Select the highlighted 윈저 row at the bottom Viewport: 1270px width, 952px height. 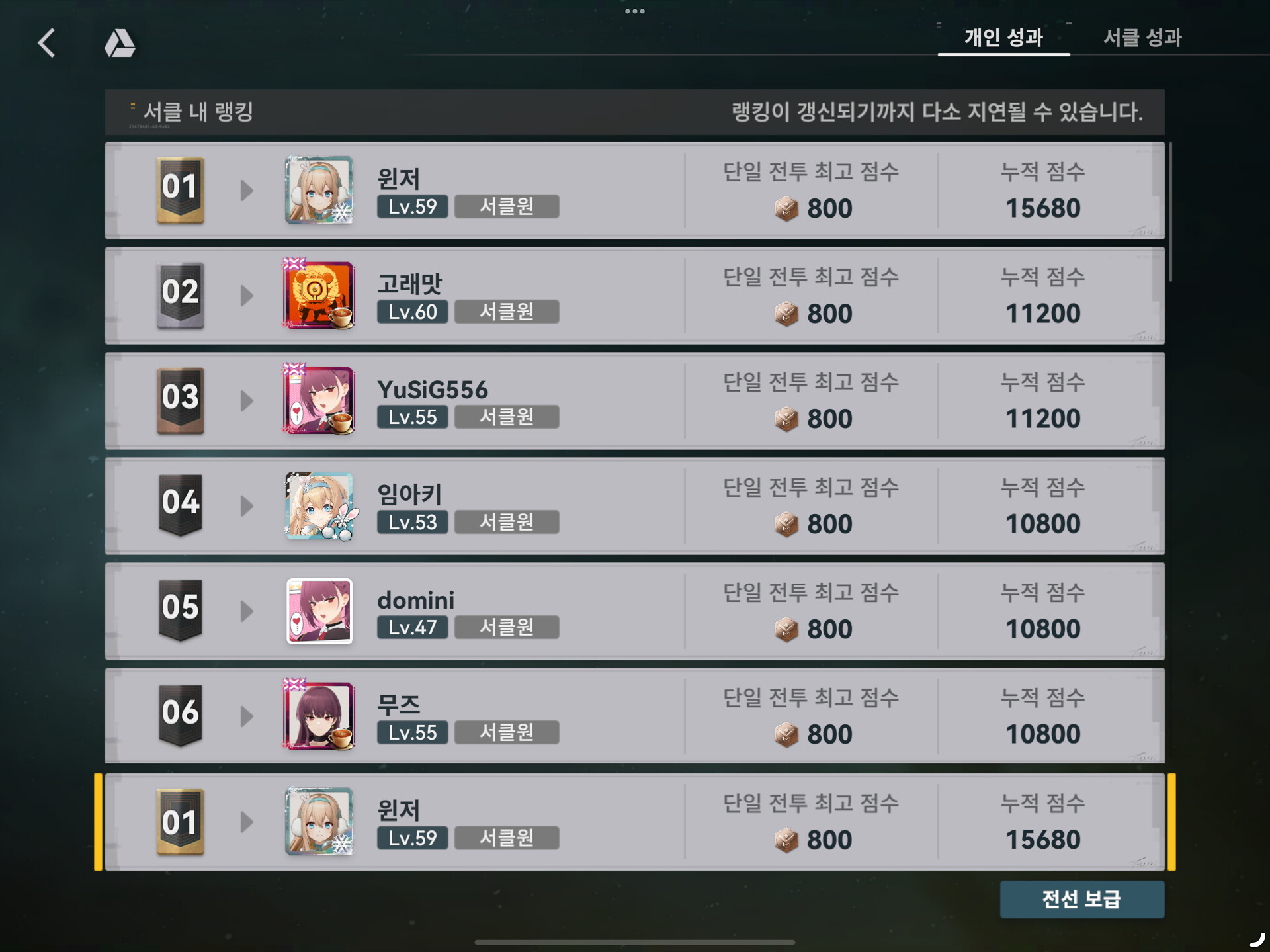click(x=634, y=822)
